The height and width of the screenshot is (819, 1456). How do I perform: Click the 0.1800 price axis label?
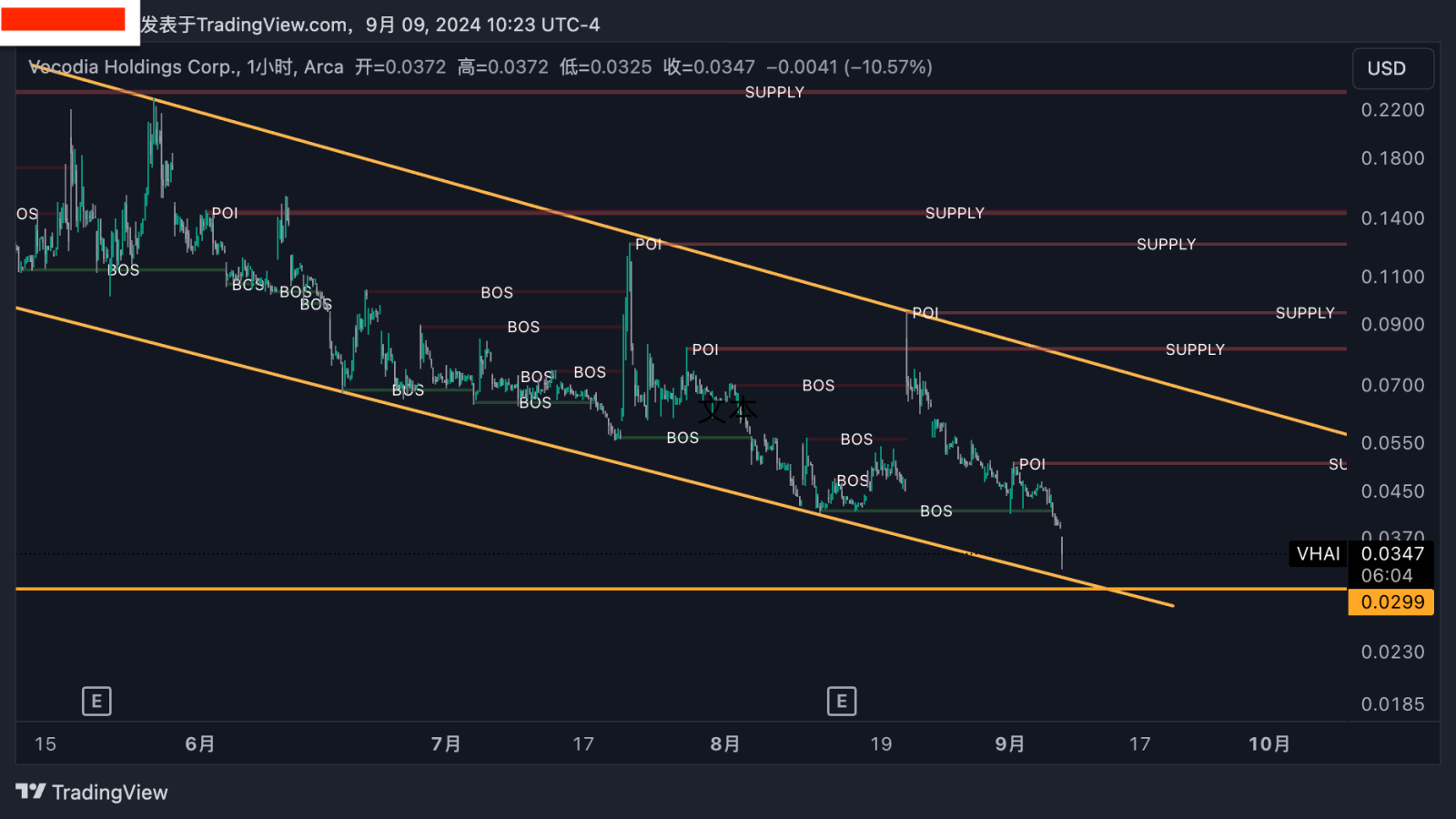tap(1392, 158)
